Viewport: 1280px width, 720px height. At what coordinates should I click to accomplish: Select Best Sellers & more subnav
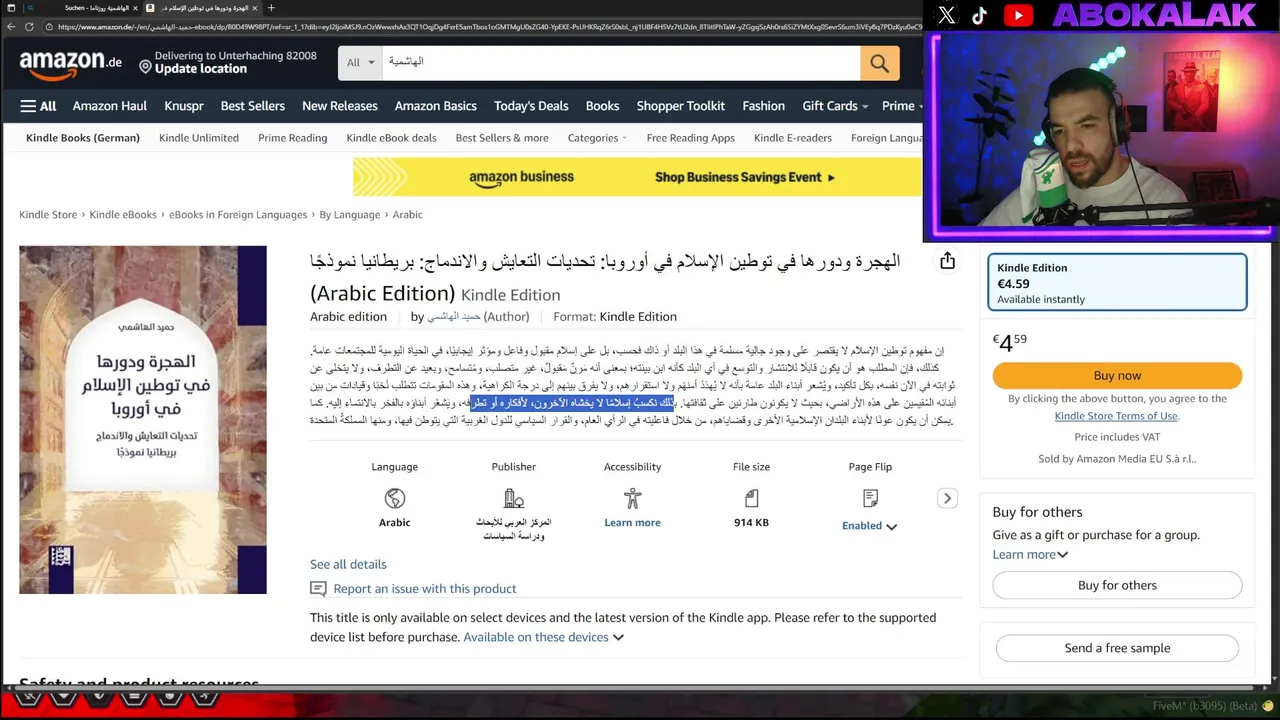pos(502,138)
